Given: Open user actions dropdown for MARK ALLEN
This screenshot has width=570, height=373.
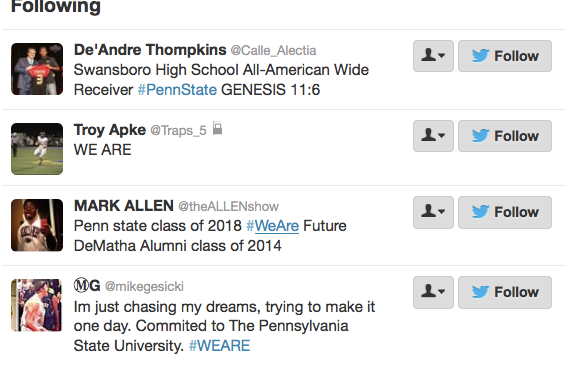Looking at the screenshot, I should click(x=433, y=212).
